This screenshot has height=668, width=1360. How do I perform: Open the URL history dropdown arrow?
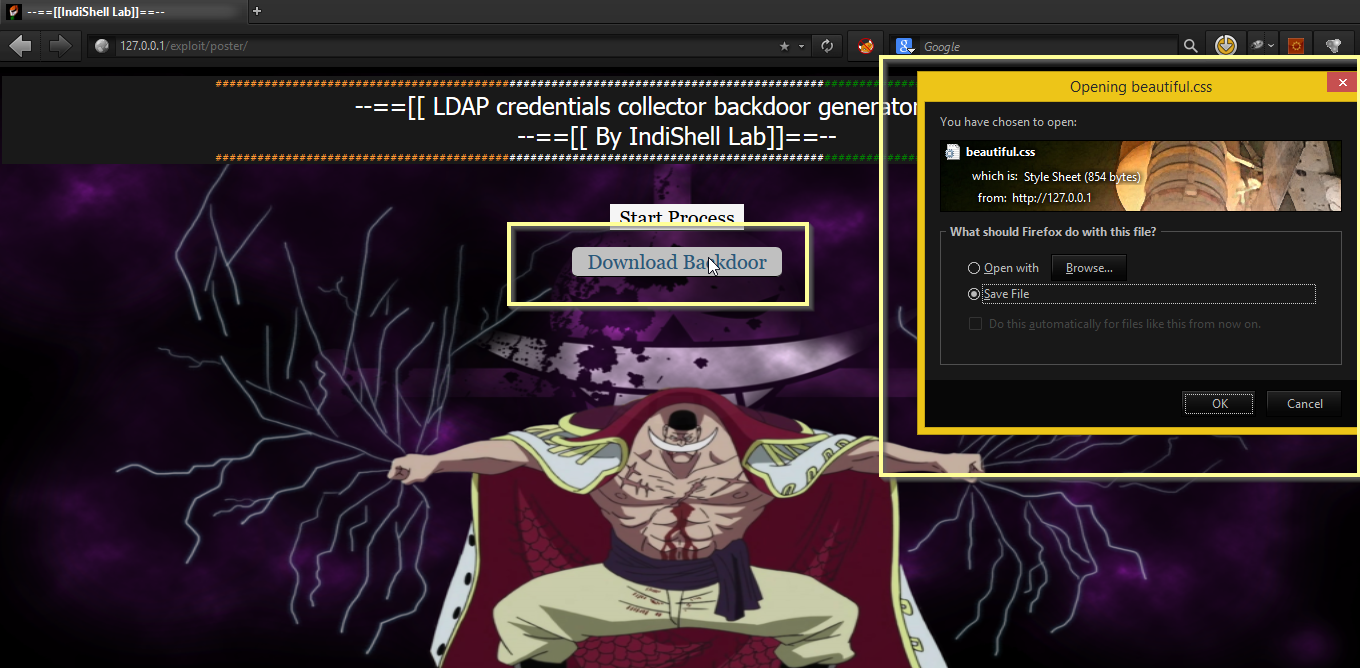point(801,46)
